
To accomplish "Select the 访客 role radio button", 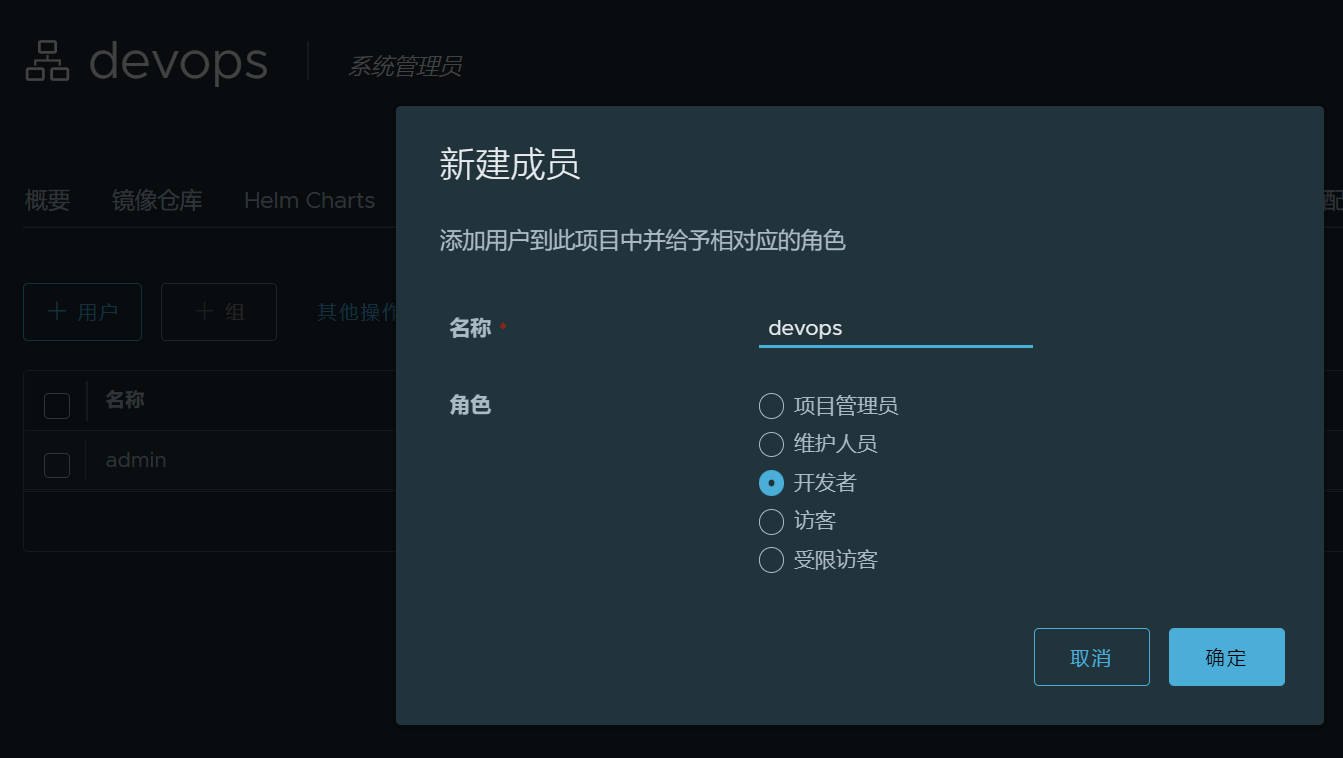I will tap(771, 522).
